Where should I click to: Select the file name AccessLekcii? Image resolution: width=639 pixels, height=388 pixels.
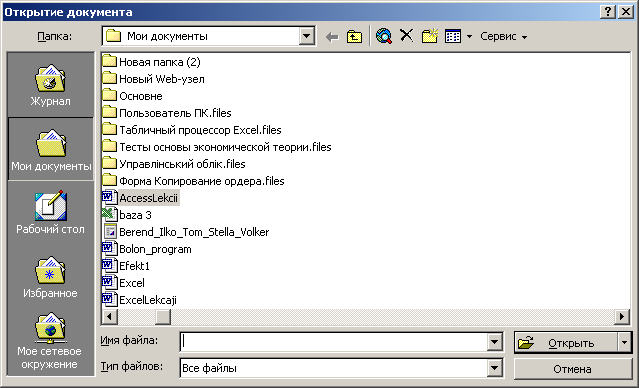click(148, 198)
